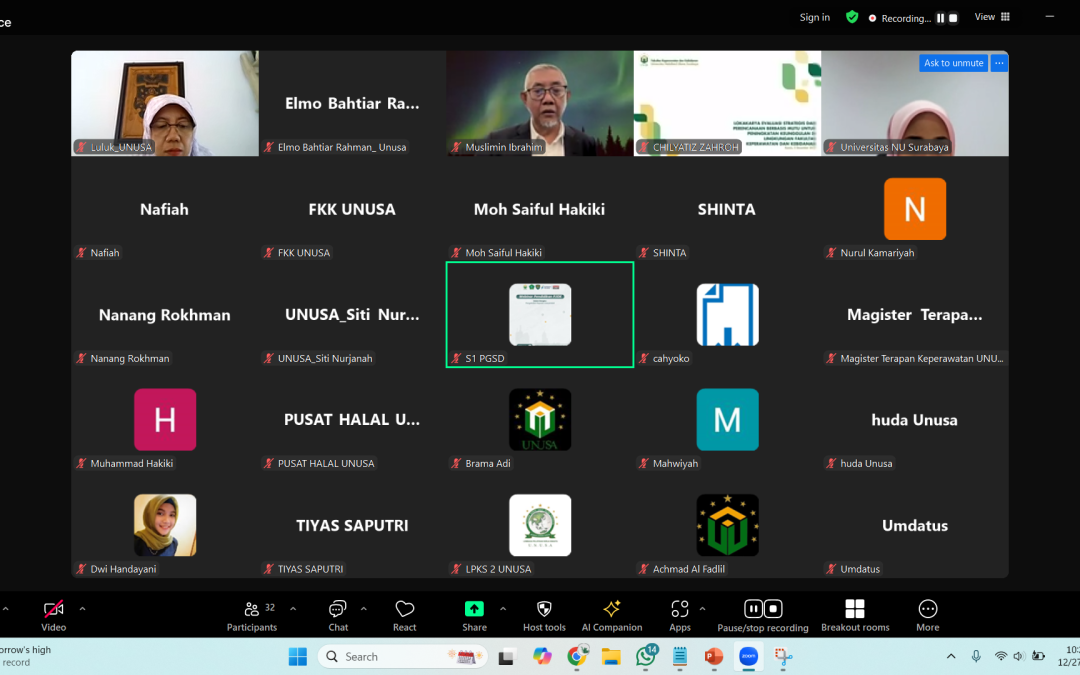Open the three-dot menu on Universitas NU Surabaya tile

pos(999,63)
